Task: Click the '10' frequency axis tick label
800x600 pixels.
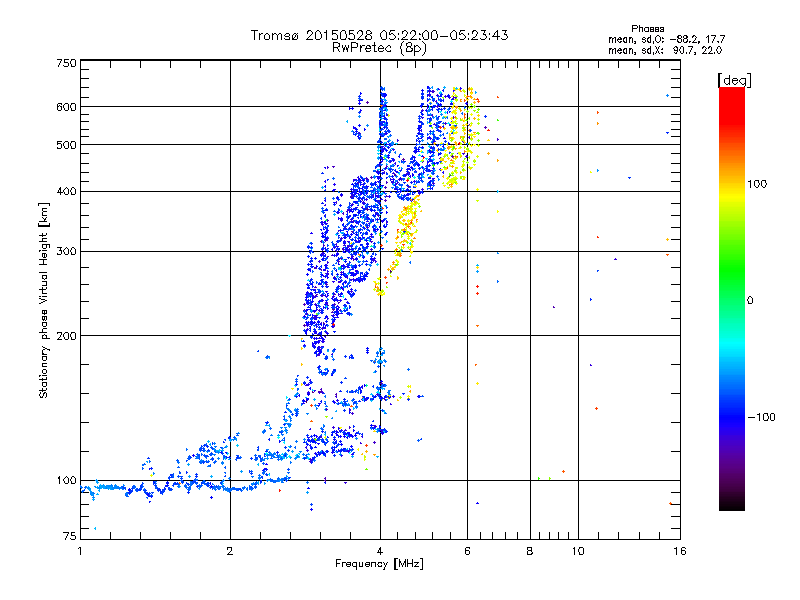Action: click(x=578, y=551)
